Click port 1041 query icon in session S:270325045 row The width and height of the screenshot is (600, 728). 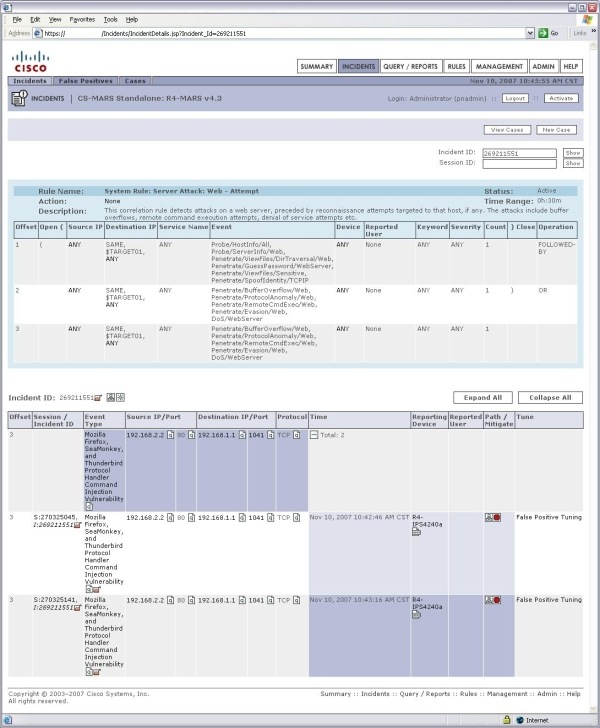[x=270, y=518]
